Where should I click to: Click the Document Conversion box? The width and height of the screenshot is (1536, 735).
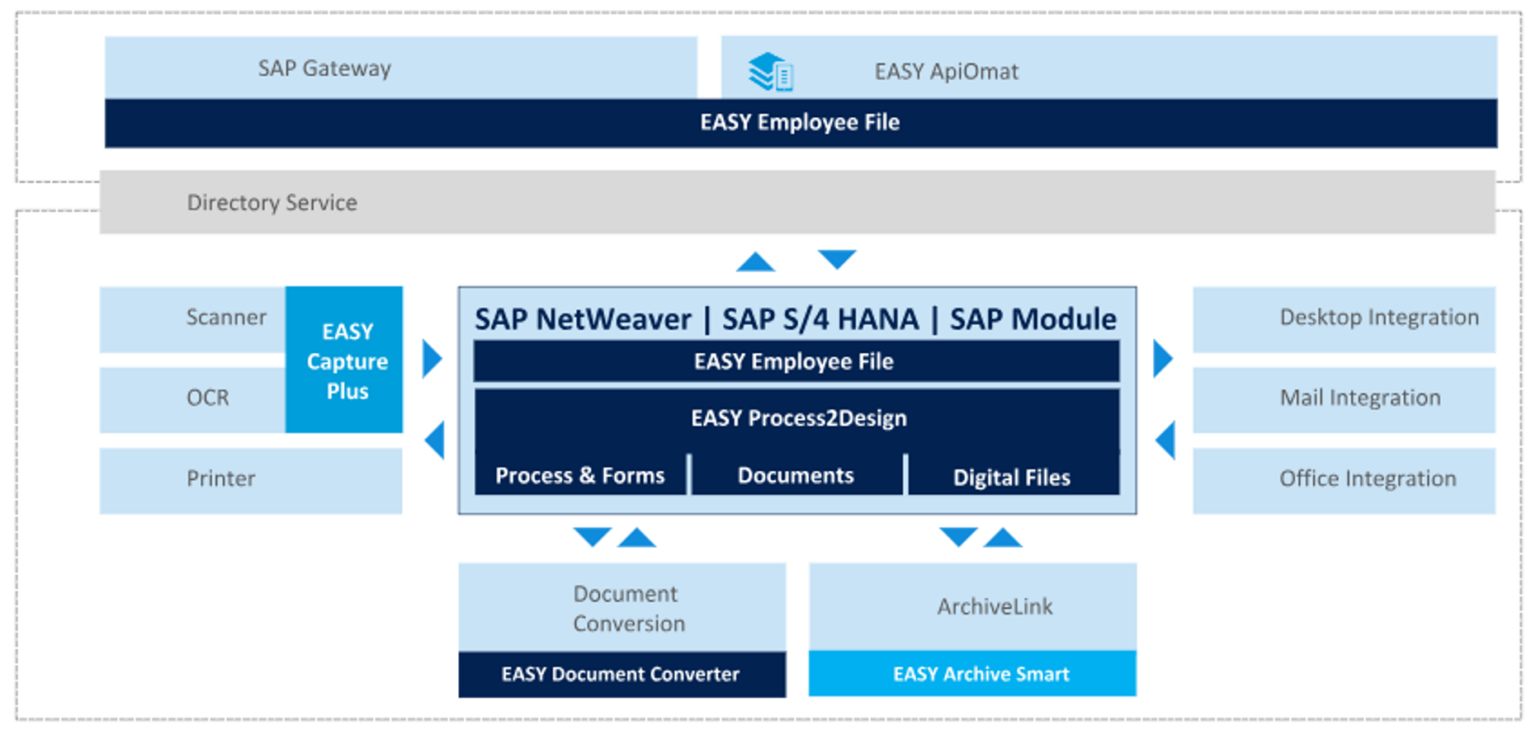[x=622, y=607]
